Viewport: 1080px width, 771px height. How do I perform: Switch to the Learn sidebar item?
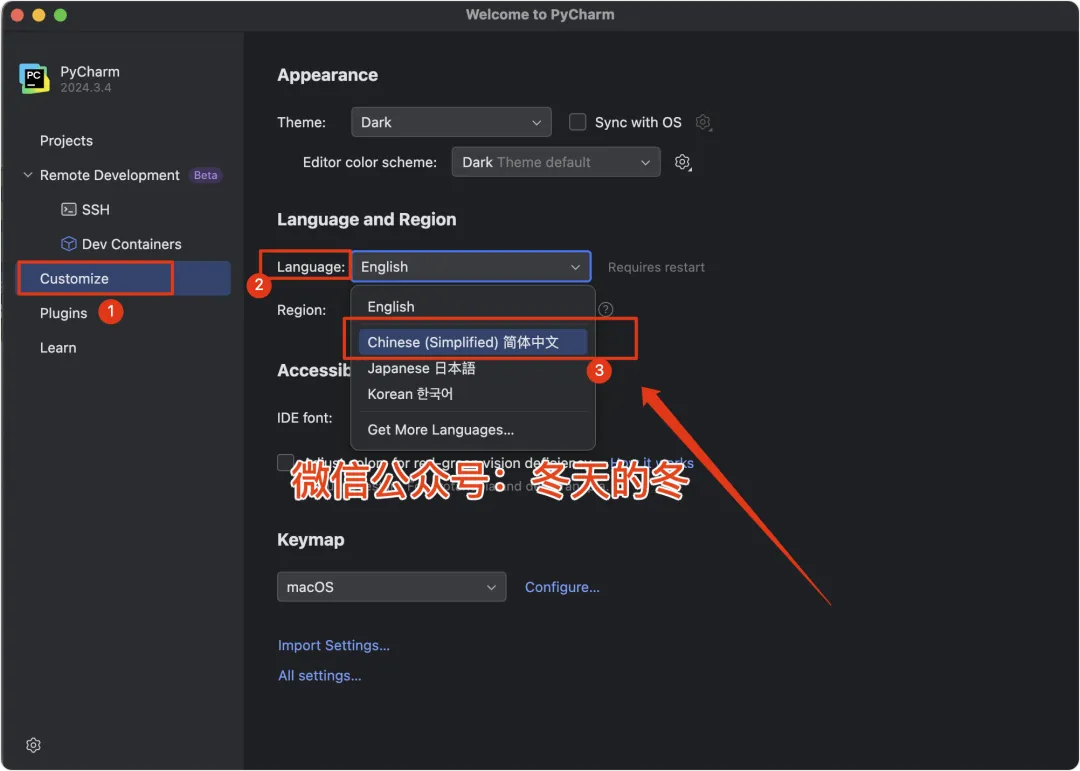point(58,348)
